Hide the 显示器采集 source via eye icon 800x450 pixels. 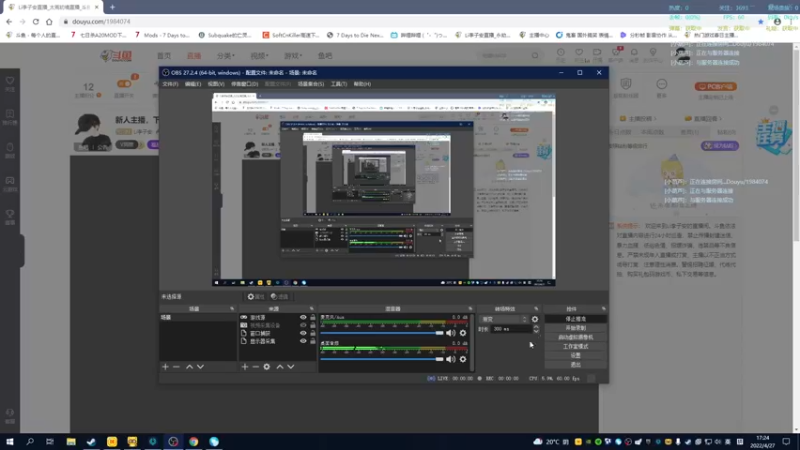pos(303,341)
